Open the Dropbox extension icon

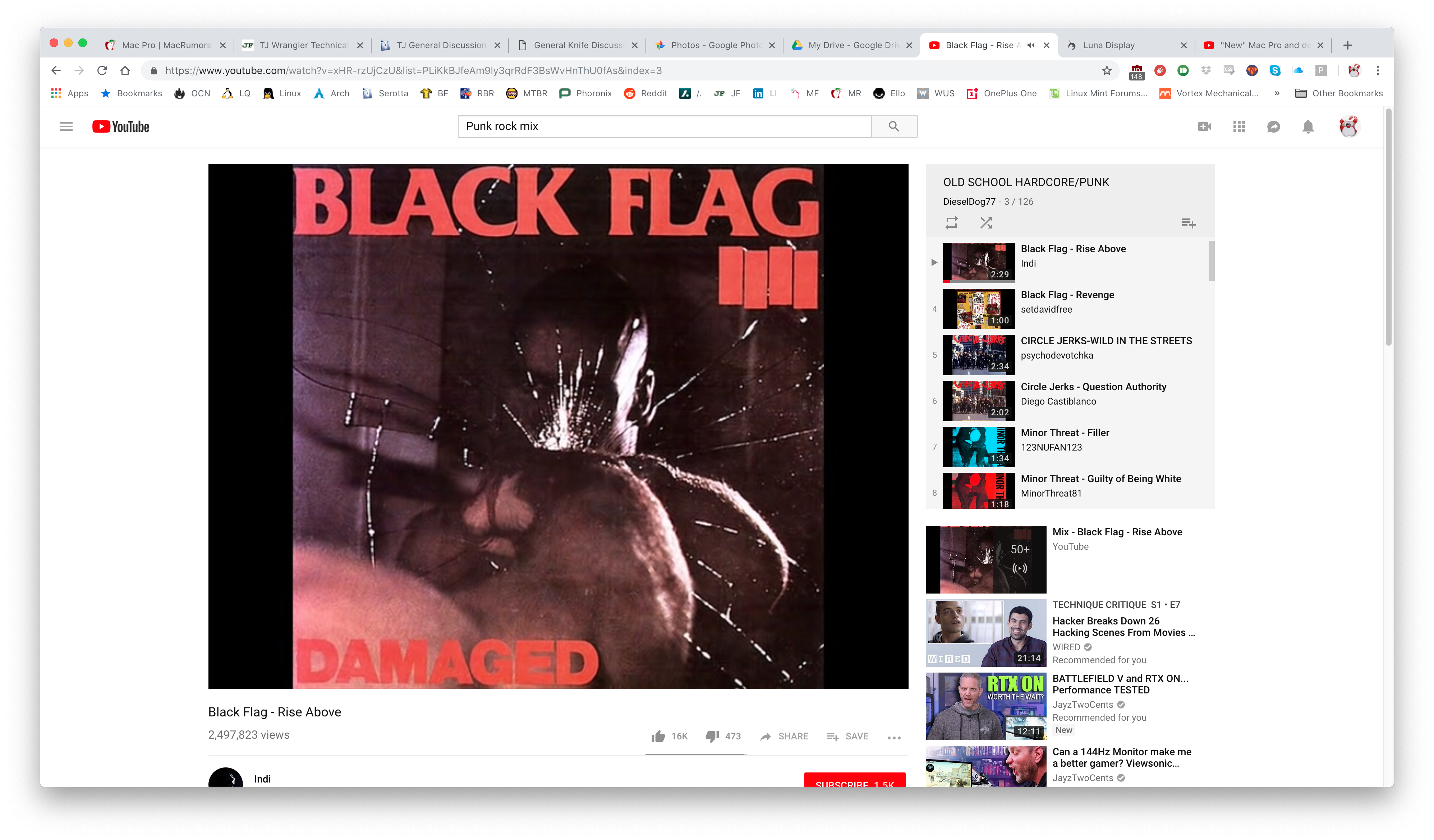[x=1205, y=70]
